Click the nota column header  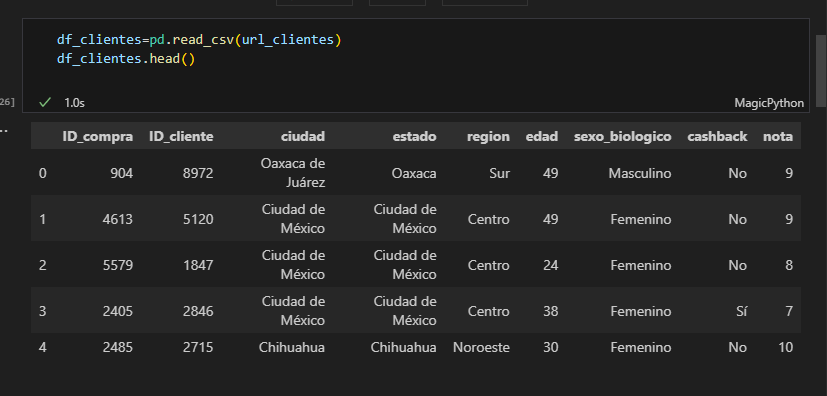(778, 137)
